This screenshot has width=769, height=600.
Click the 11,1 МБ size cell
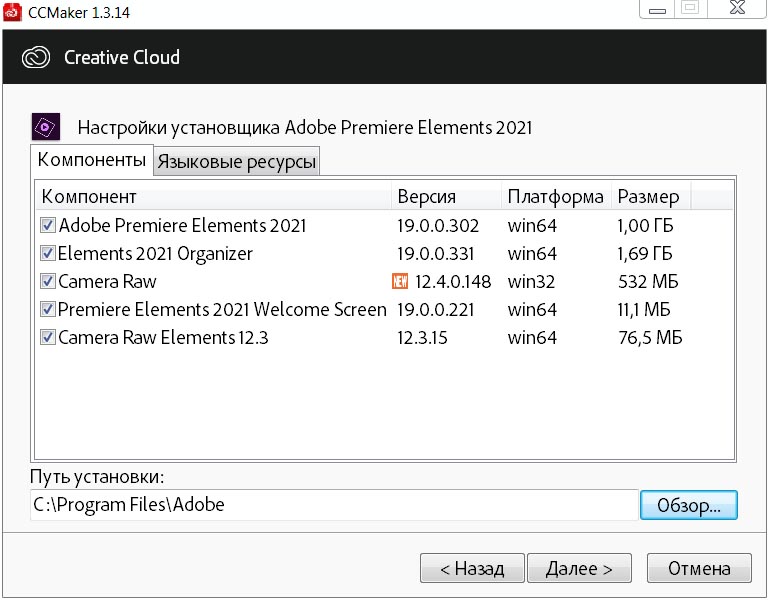point(643,310)
